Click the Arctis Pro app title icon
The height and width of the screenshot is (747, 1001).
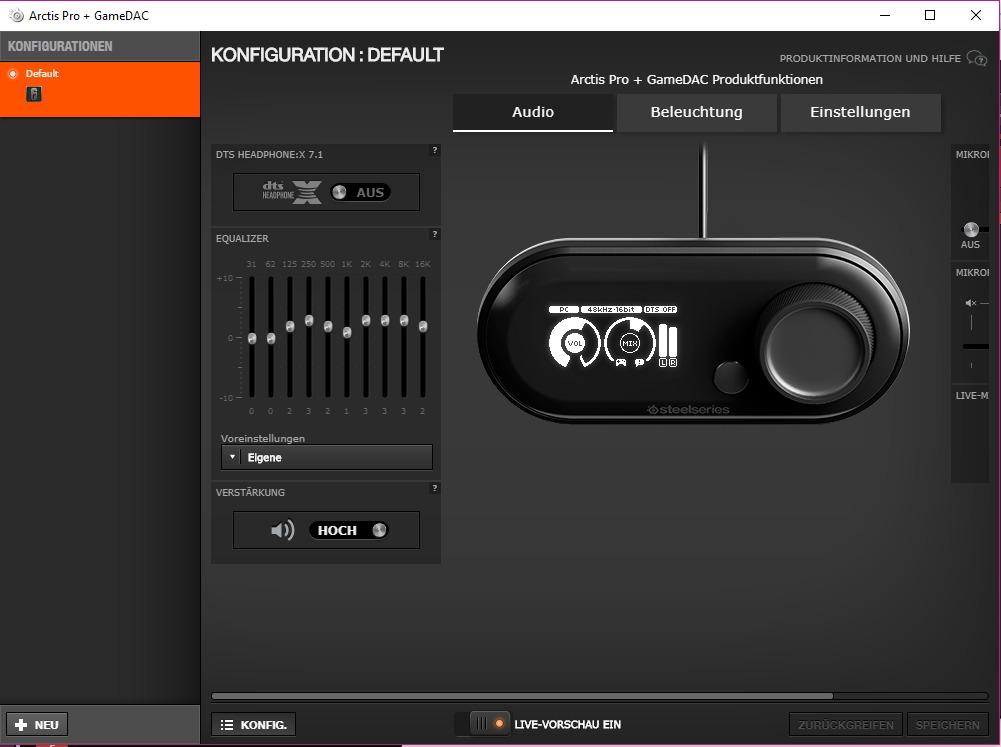(x=16, y=15)
